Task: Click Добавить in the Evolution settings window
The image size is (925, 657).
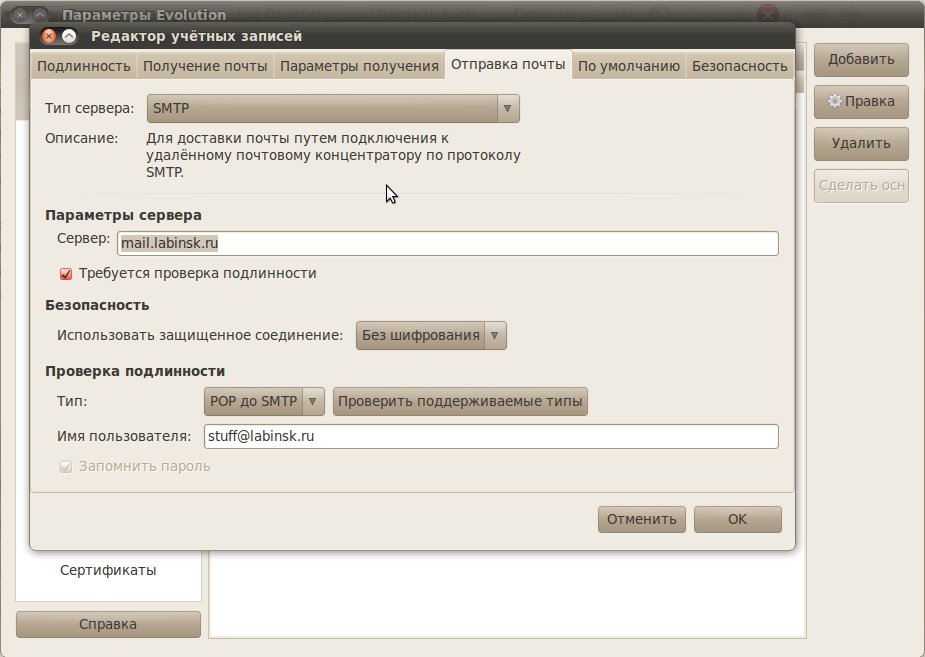Action: [x=861, y=60]
